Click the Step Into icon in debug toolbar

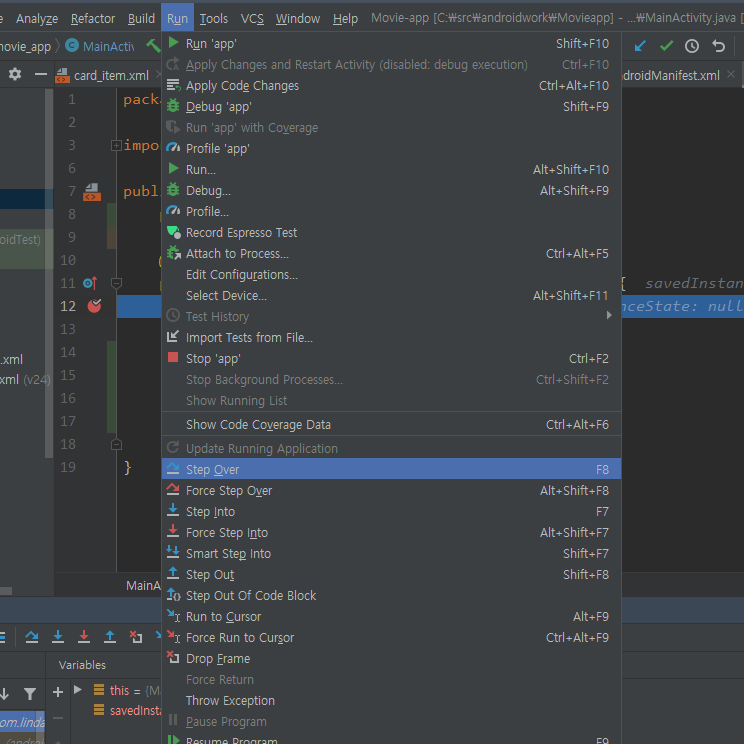58,637
